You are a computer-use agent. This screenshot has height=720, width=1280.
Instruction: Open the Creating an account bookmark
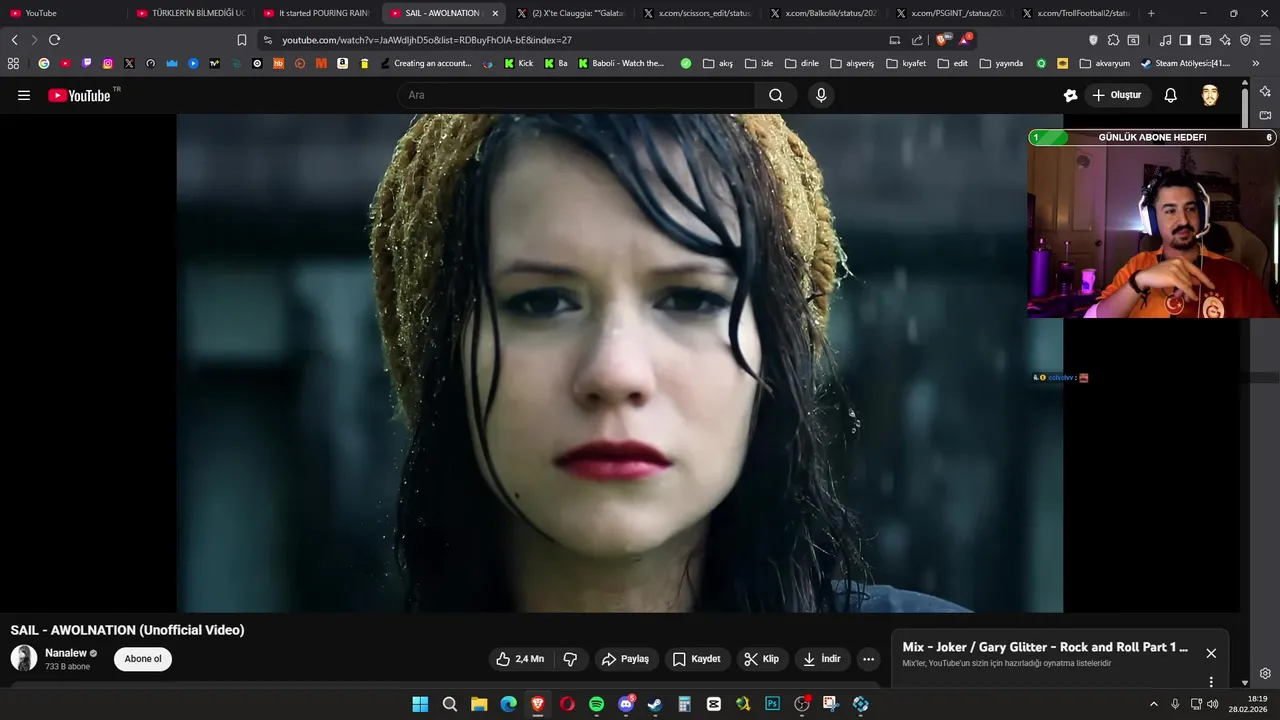[426, 63]
